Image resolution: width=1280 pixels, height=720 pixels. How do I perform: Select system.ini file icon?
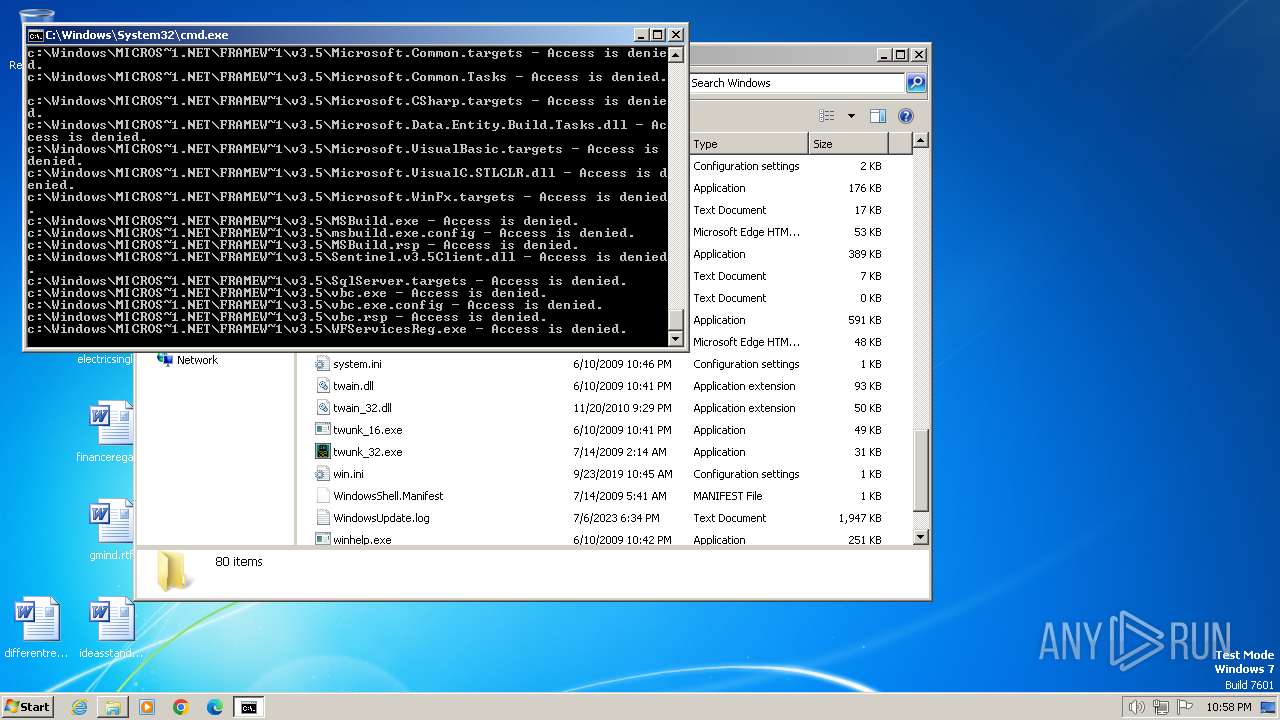(323, 364)
